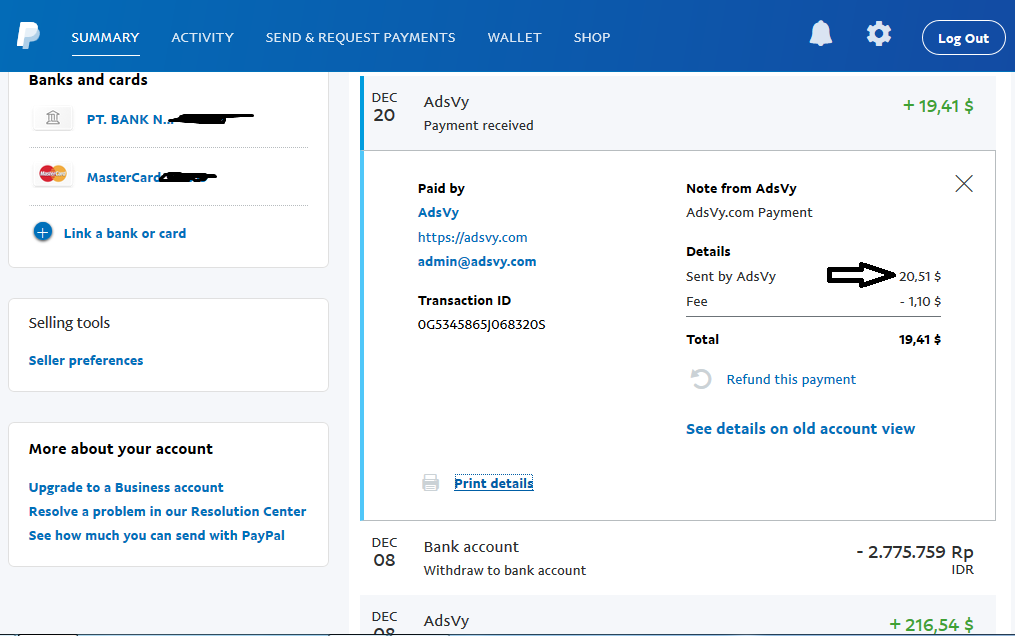
Task: Open See details on old account view
Action: (800, 429)
